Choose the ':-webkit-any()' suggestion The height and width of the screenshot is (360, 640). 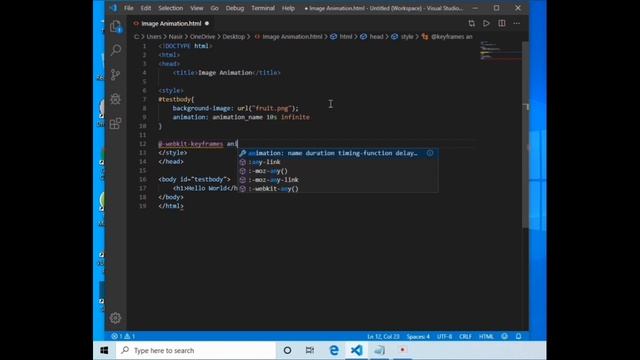click(338, 189)
